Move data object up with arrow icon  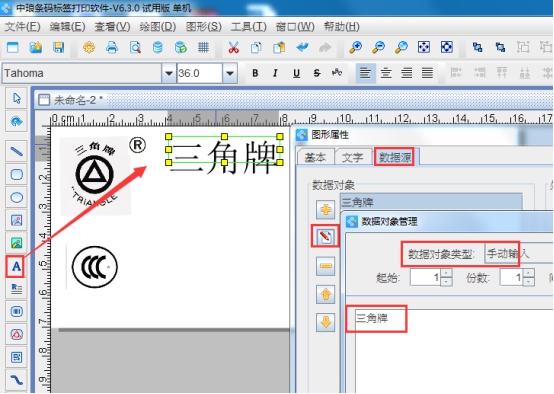tap(325, 294)
